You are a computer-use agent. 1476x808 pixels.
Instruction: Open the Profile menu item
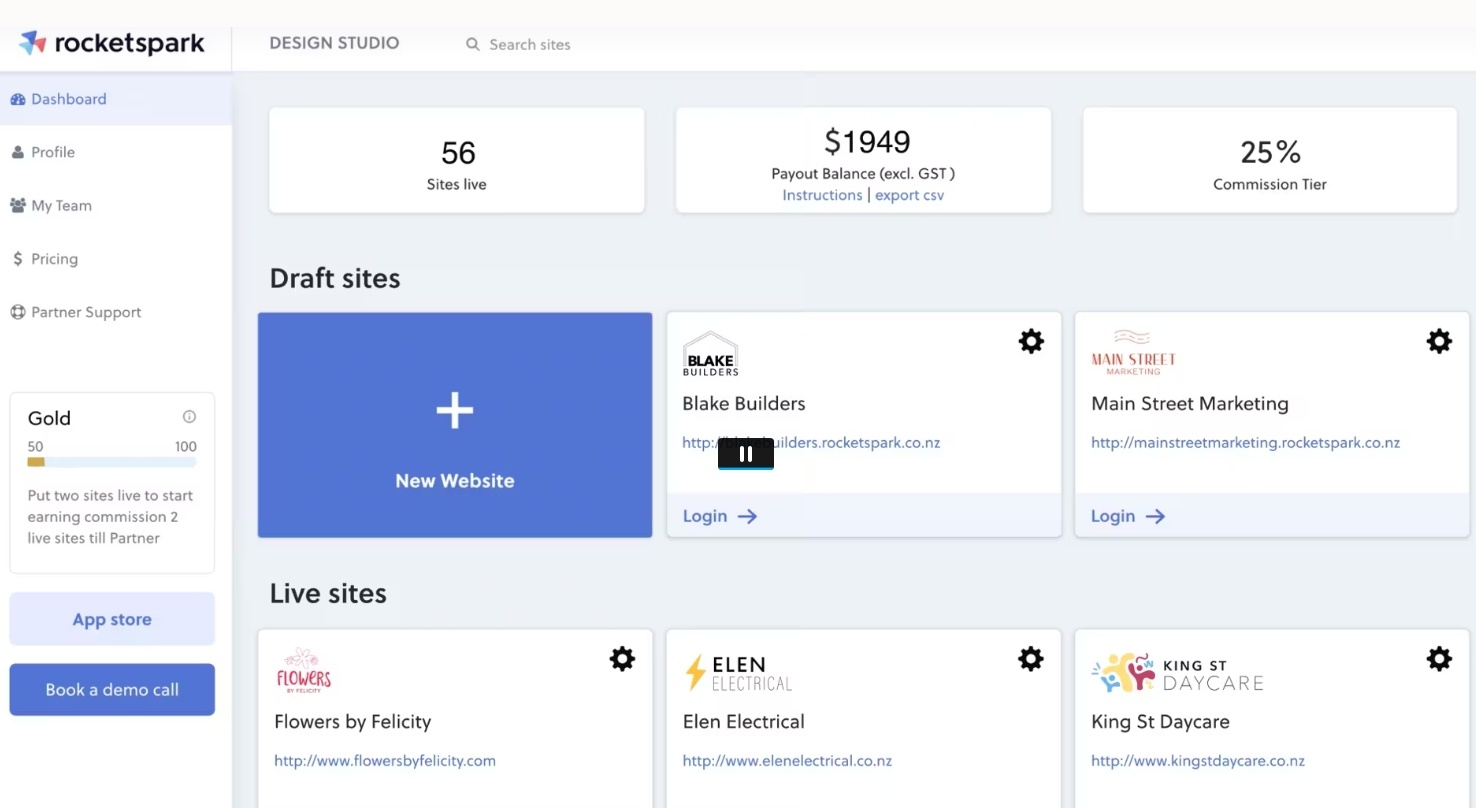click(116, 152)
